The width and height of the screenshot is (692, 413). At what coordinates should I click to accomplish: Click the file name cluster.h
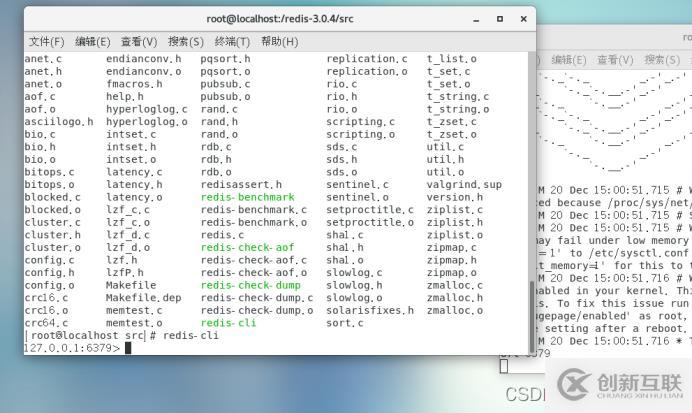pos(53,235)
